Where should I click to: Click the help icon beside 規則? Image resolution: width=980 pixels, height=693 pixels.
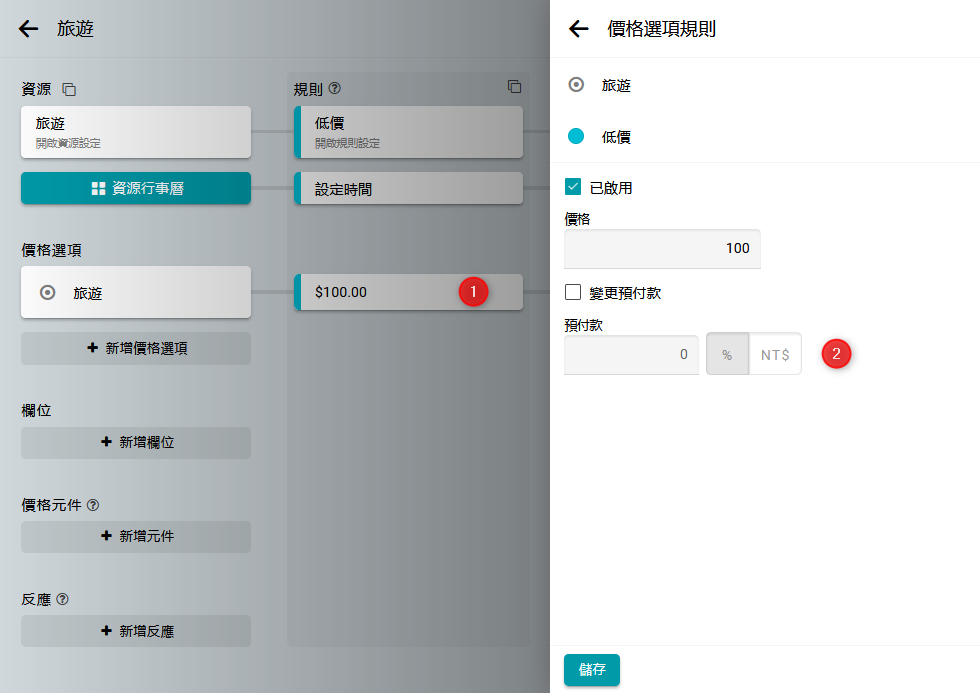click(x=335, y=88)
